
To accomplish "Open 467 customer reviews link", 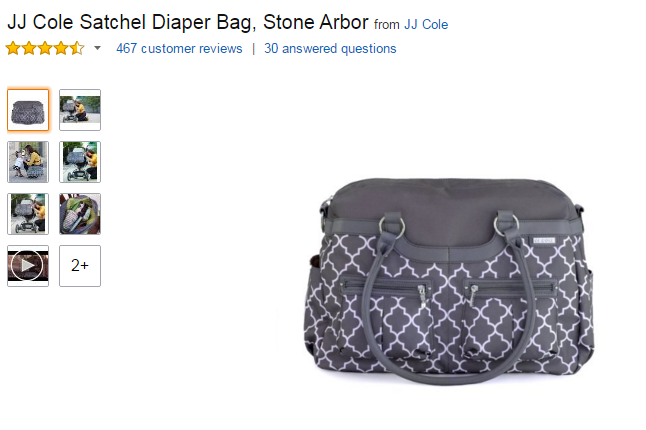I will point(179,49).
